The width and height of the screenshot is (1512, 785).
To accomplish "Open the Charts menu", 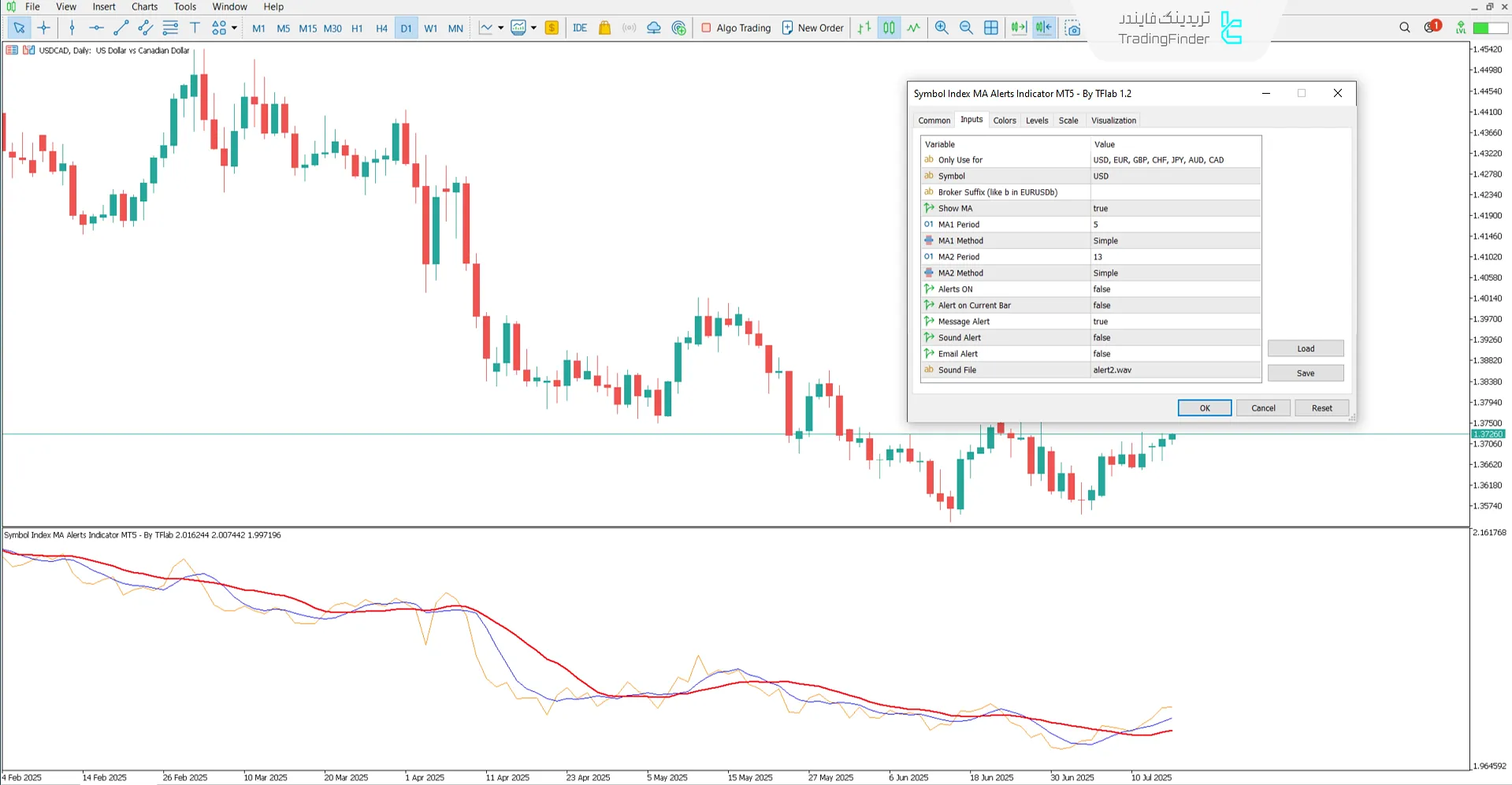I will click(x=144, y=7).
